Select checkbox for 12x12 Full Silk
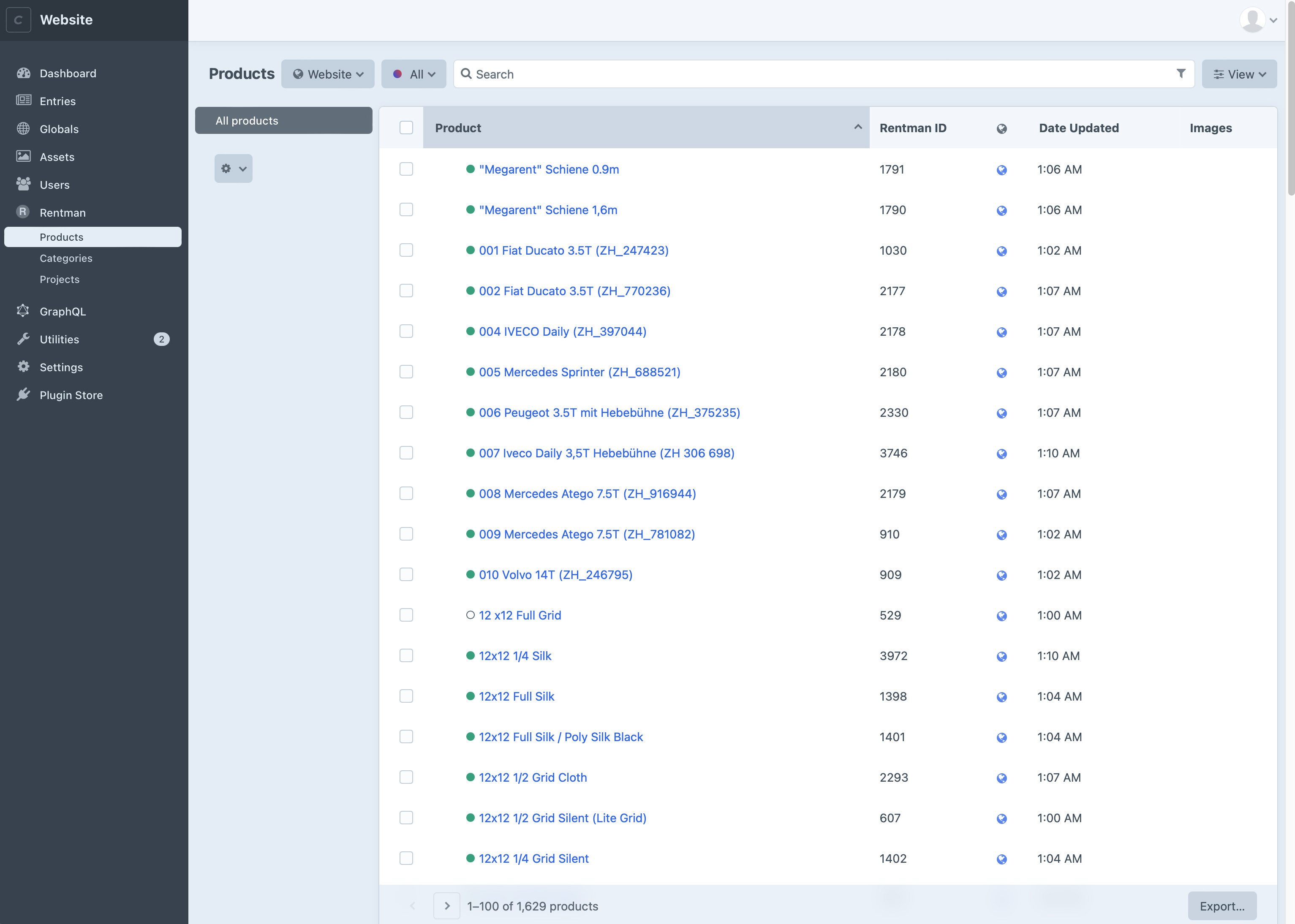 [x=406, y=696]
